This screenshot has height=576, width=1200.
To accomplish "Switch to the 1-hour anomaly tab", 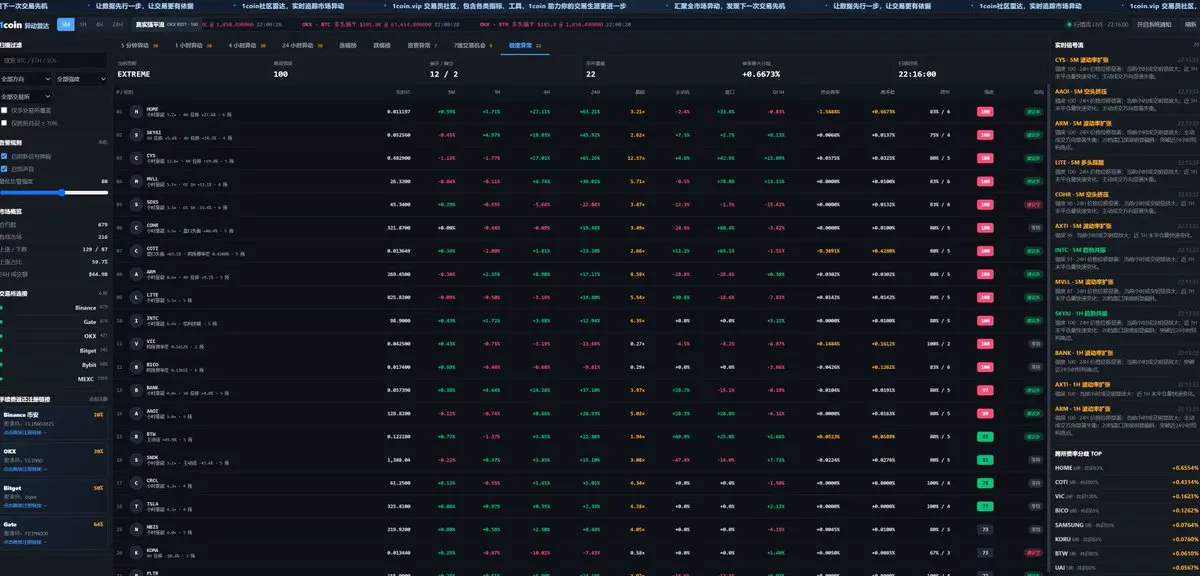I will pos(194,46).
